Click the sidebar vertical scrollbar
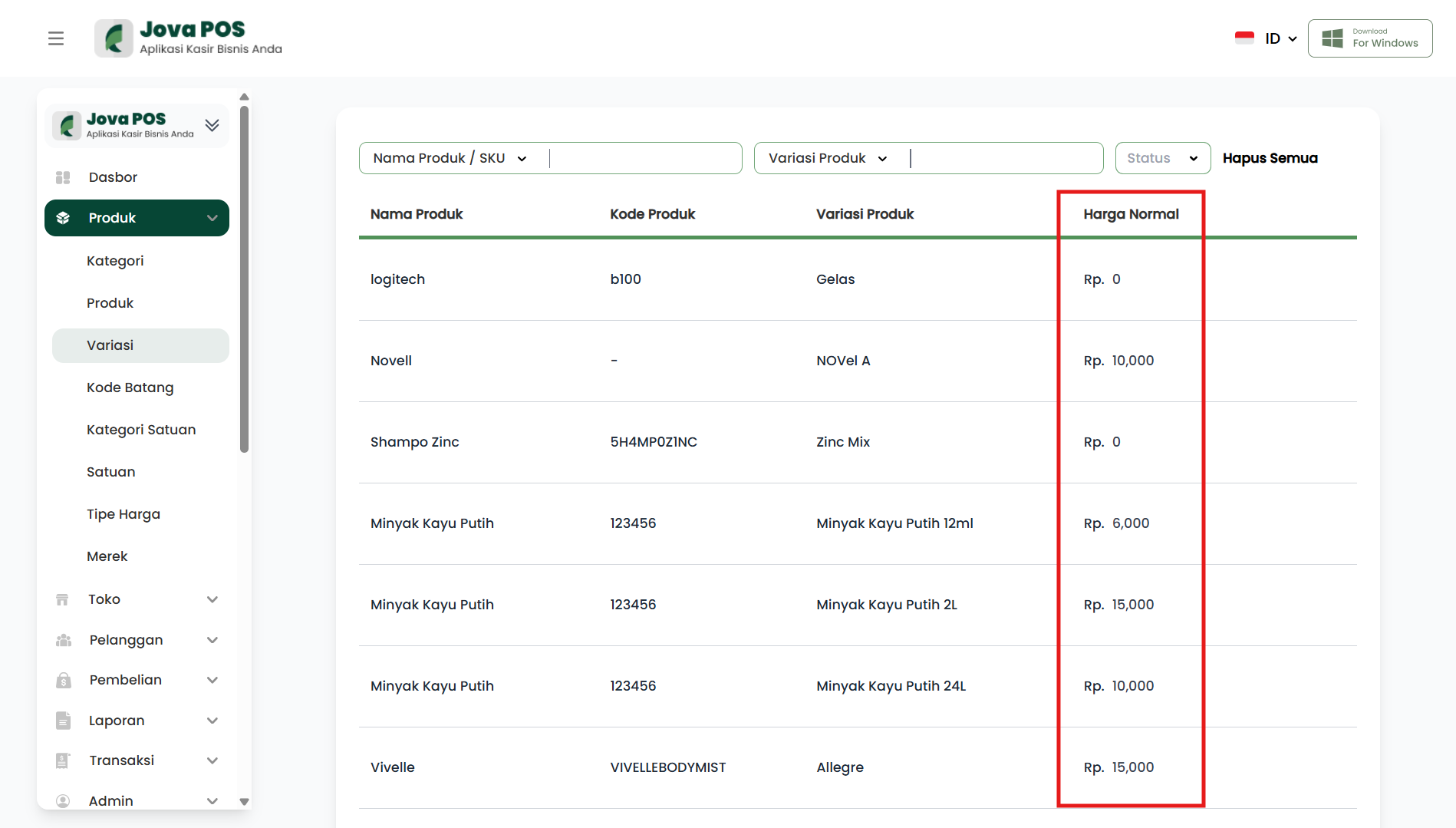 coord(244,280)
